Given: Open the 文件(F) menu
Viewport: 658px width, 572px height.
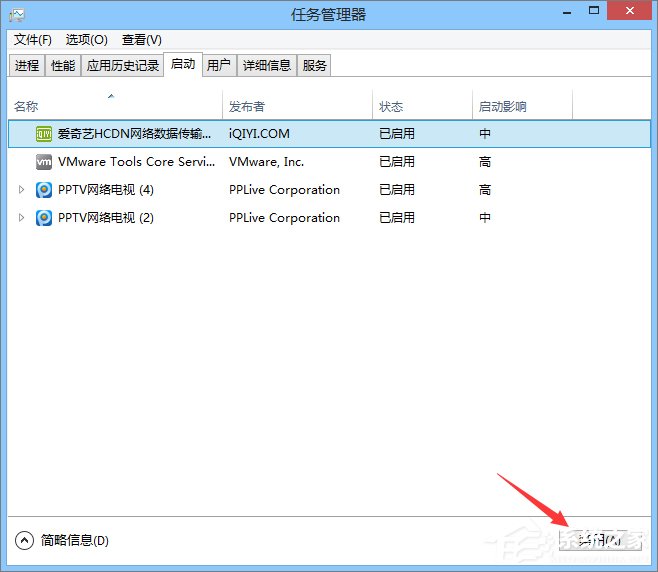Looking at the screenshot, I should click(x=33, y=39).
